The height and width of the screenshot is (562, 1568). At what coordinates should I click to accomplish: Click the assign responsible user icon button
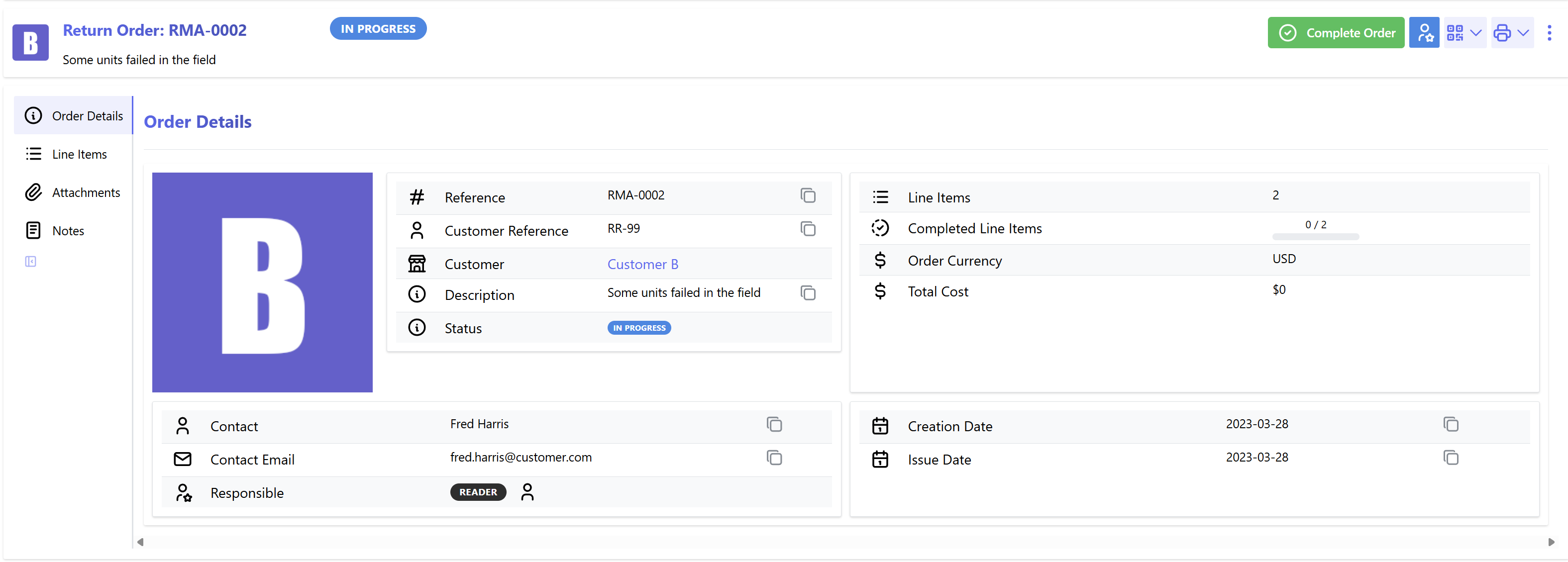pyautogui.click(x=1424, y=33)
